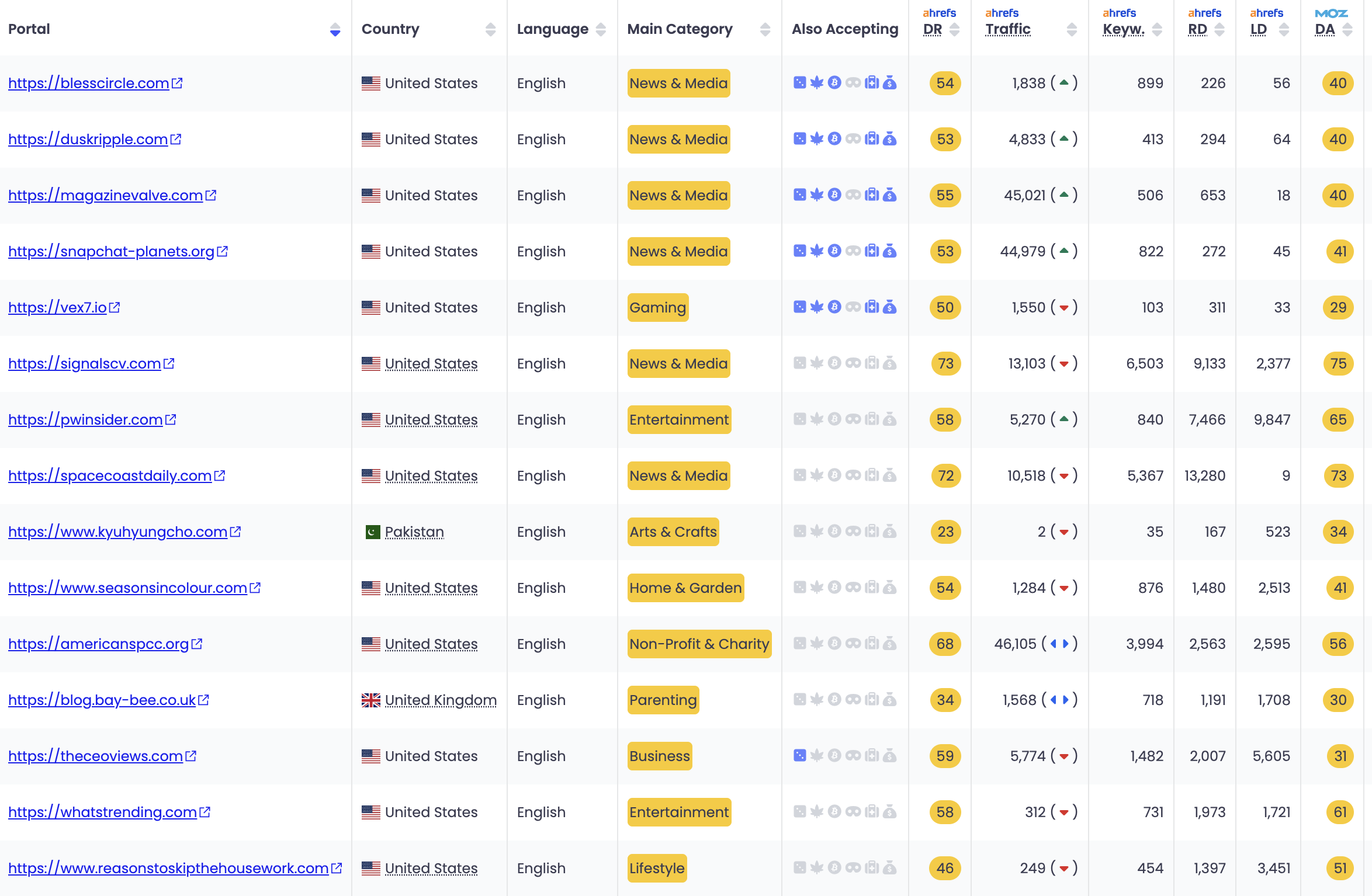
Task: Click the dice icon in theceoviews.com row
Action: point(799,756)
